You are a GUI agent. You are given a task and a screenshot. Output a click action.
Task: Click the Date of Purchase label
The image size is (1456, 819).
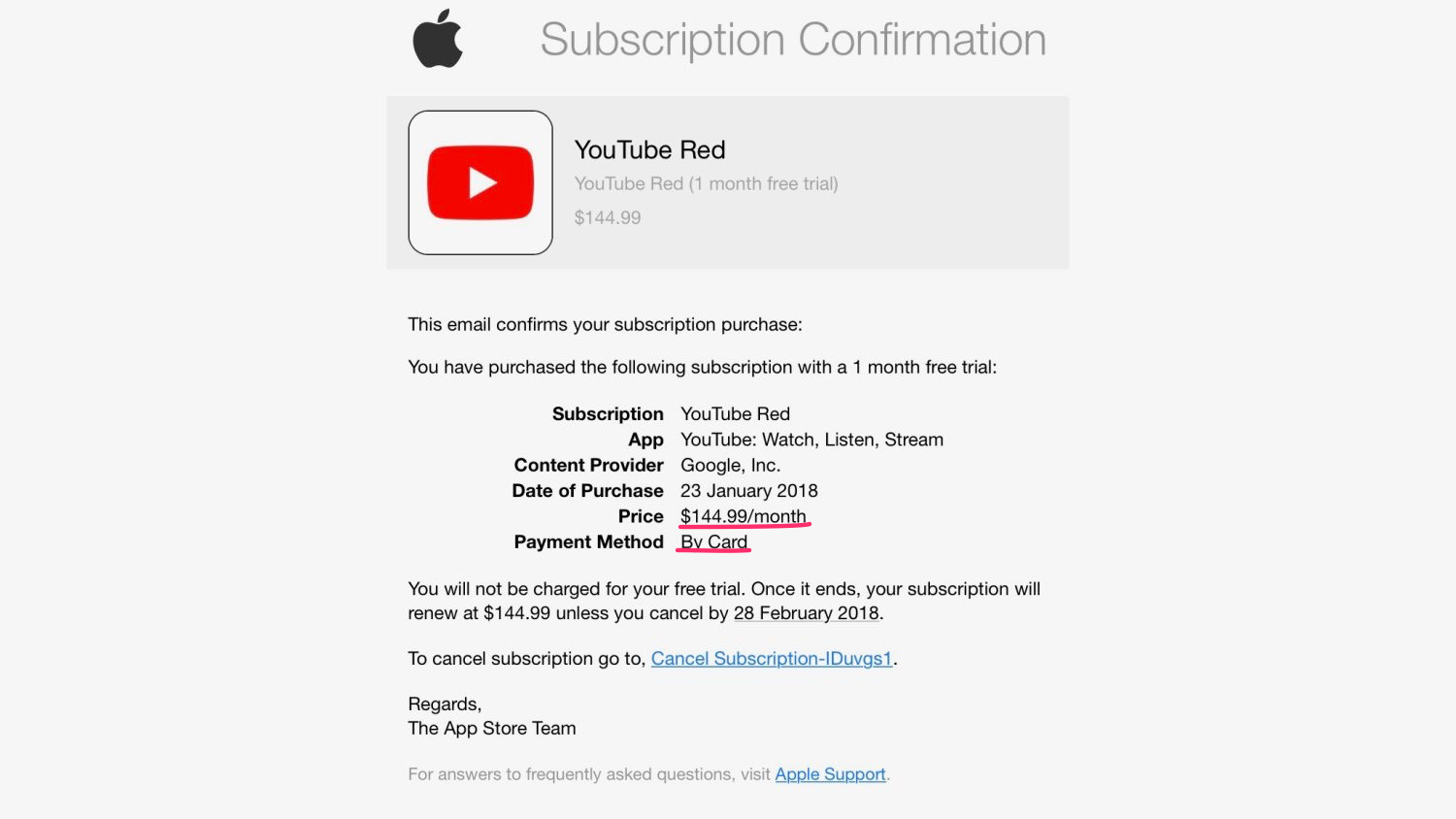(587, 491)
